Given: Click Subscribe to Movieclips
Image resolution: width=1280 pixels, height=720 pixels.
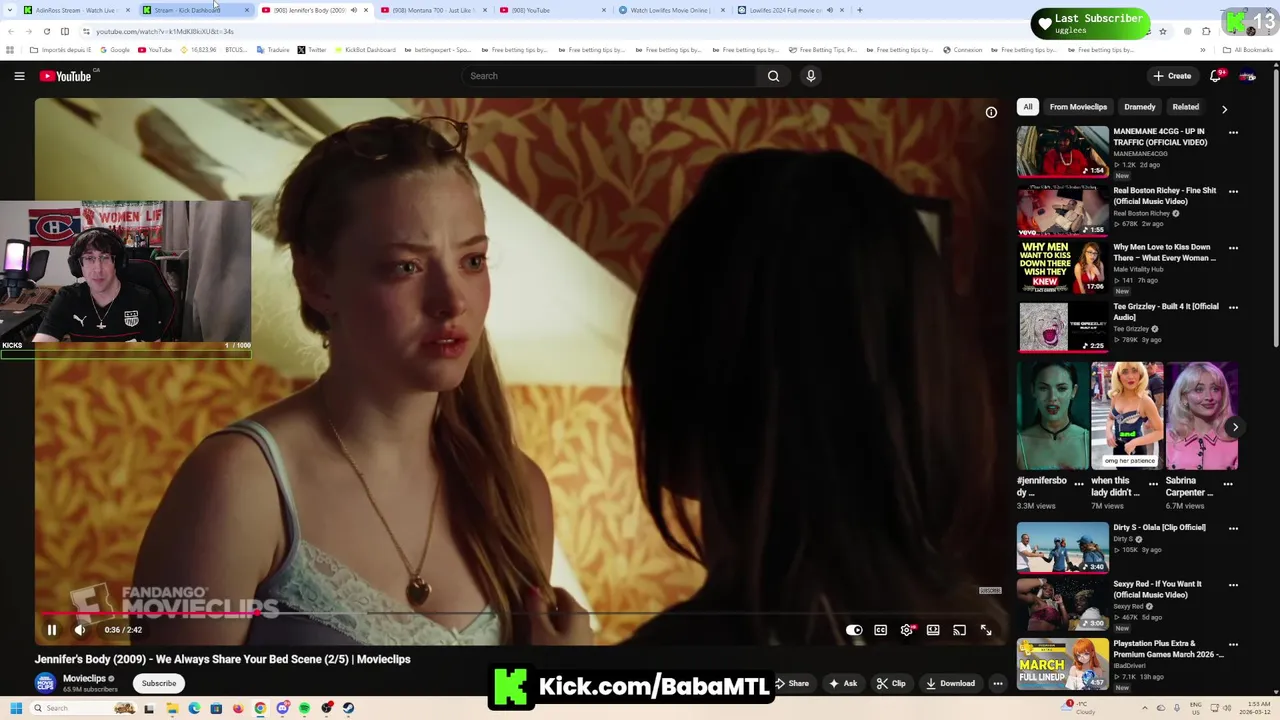Looking at the screenshot, I should 159,683.
